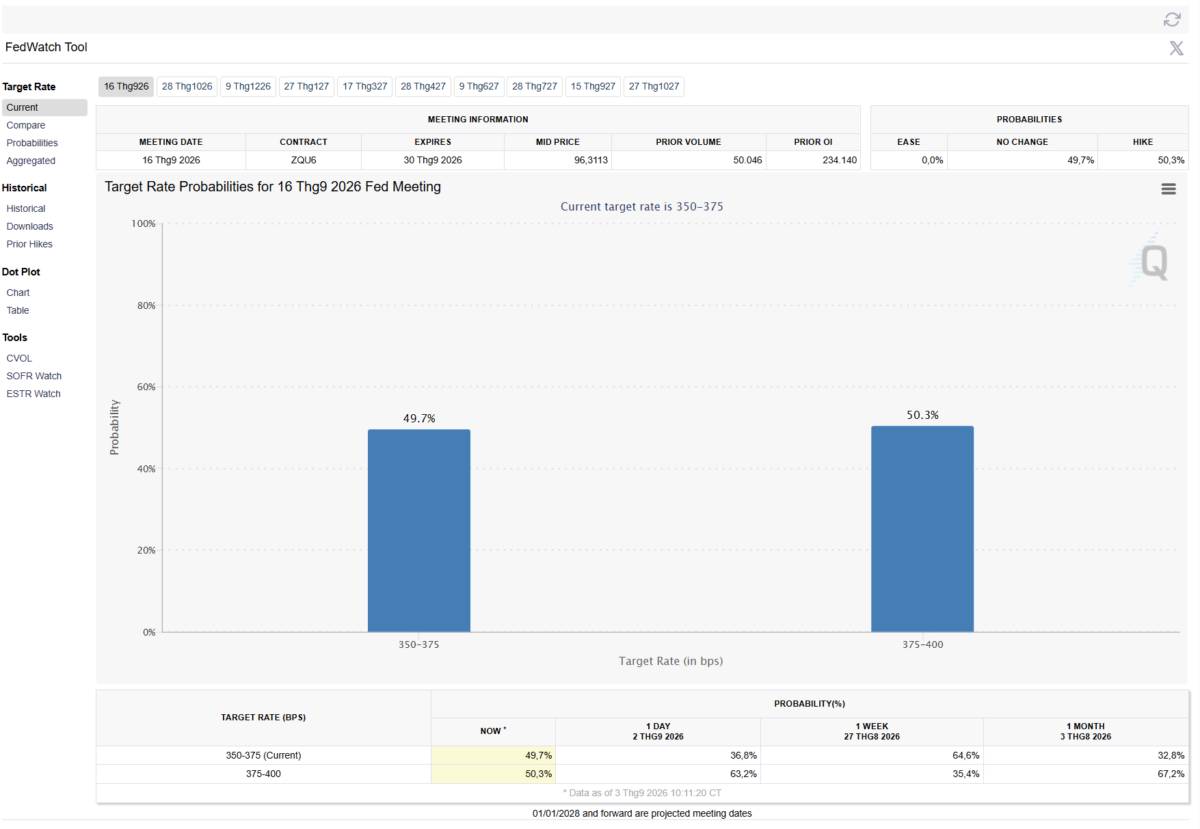Select the 9 Thg1226 meeting tab
This screenshot has width=1200, height=829.
click(x=248, y=87)
